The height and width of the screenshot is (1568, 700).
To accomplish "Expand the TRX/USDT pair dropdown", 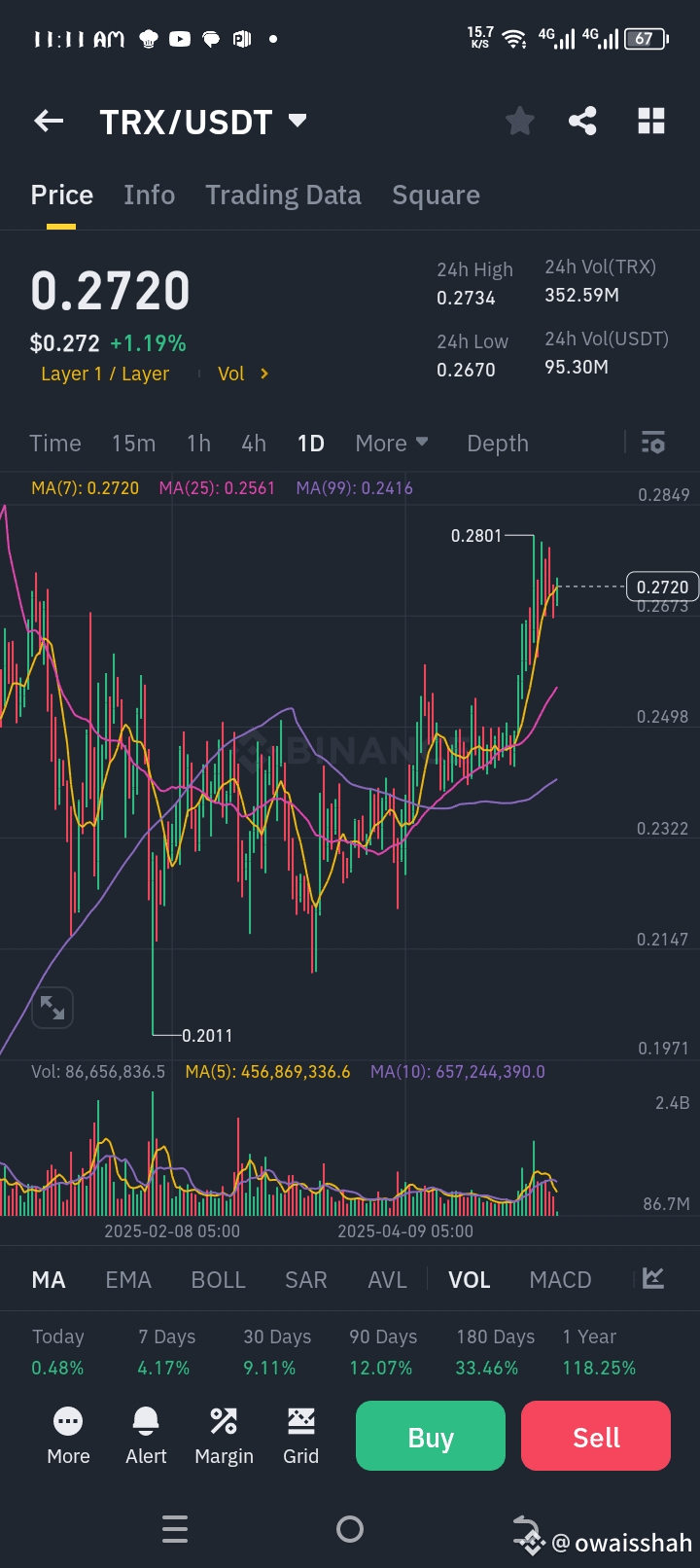I will [297, 122].
